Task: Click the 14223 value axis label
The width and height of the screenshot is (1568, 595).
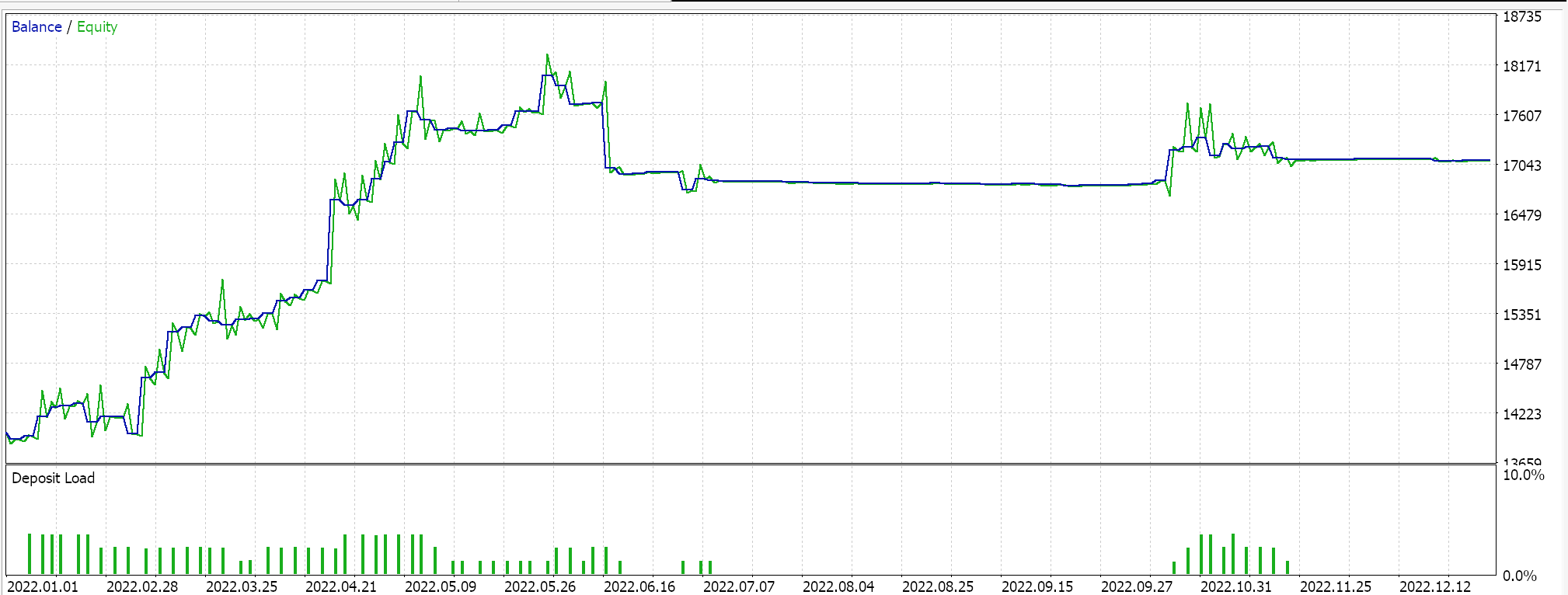Action: [1522, 414]
